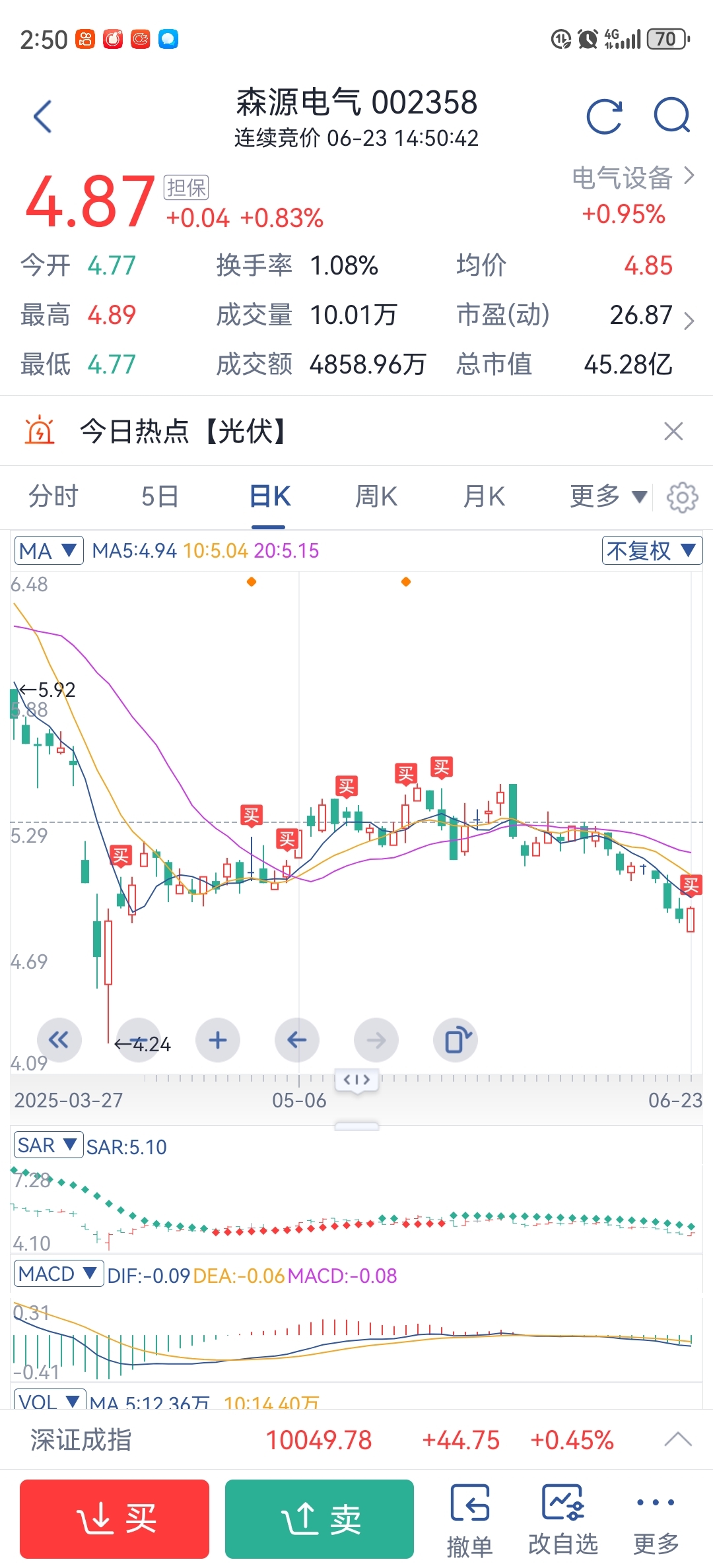Dismiss the 今日热点 banner
Image resolution: width=713 pixels, height=1568 pixels.
pos(673,432)
